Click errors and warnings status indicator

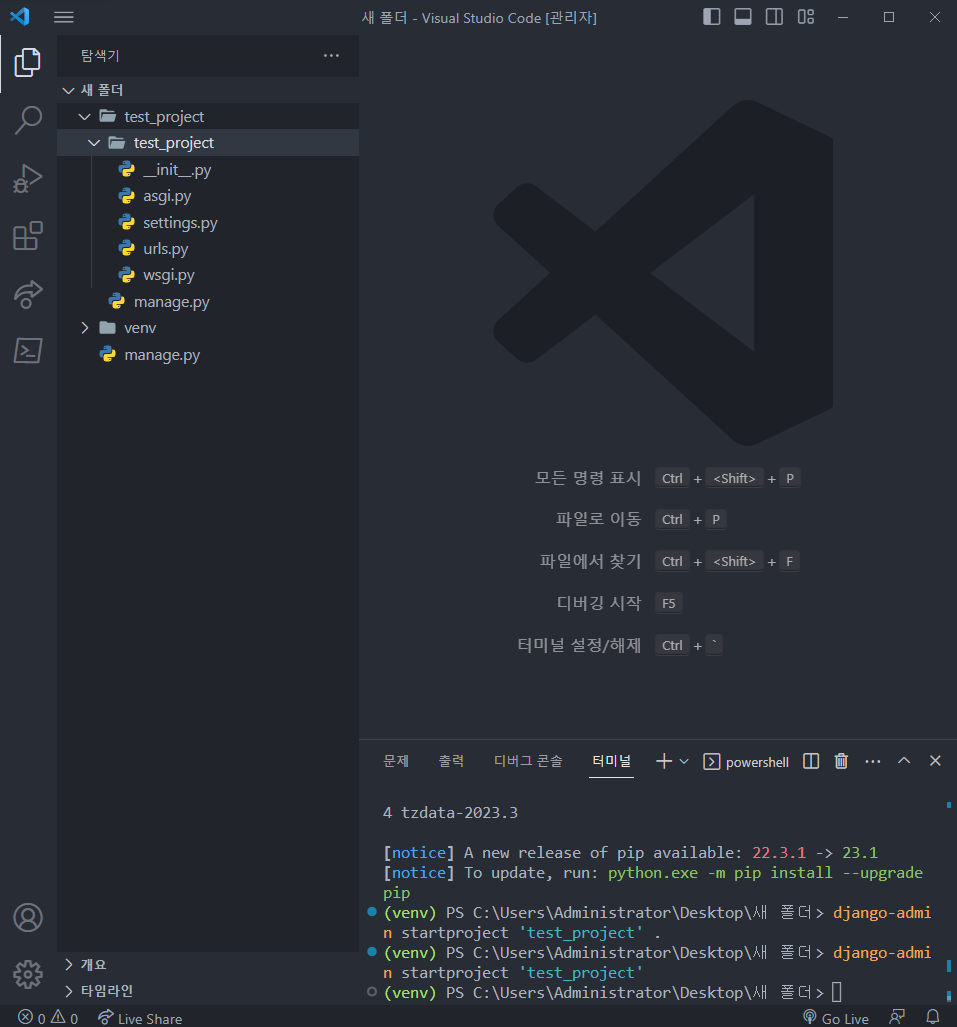click(48, 1018)
